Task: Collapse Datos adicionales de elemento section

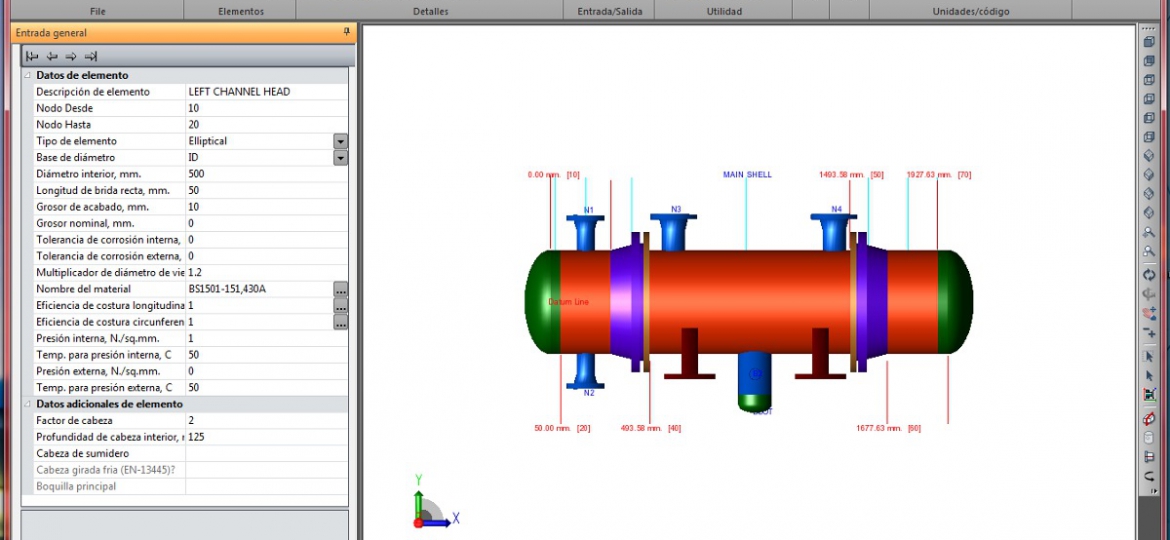Action: point(27,404)
